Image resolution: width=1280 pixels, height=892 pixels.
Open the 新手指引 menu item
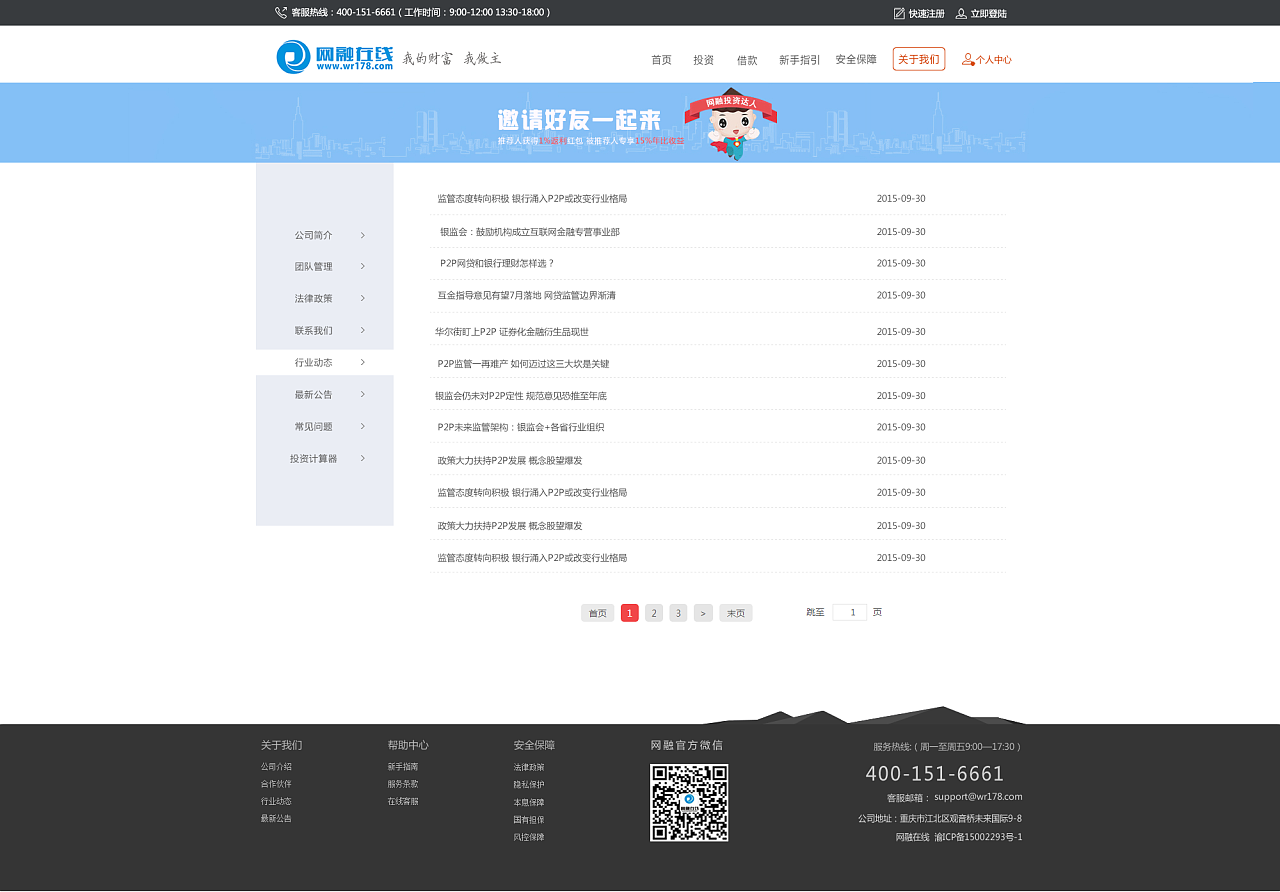coord(800,60)
